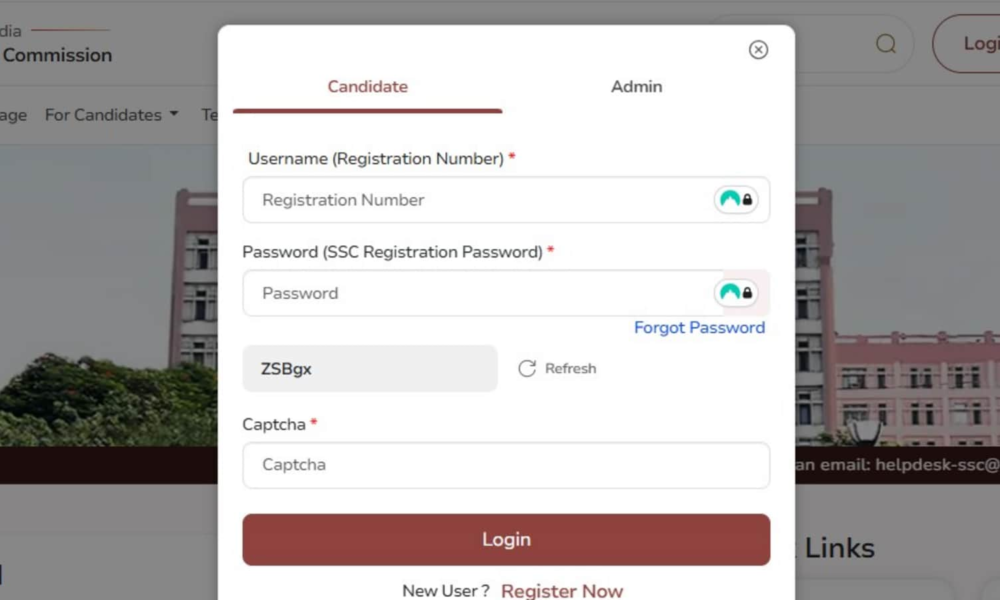Open the Forgot Password link
Screen dimensions: 1000x600
point(699,328)
